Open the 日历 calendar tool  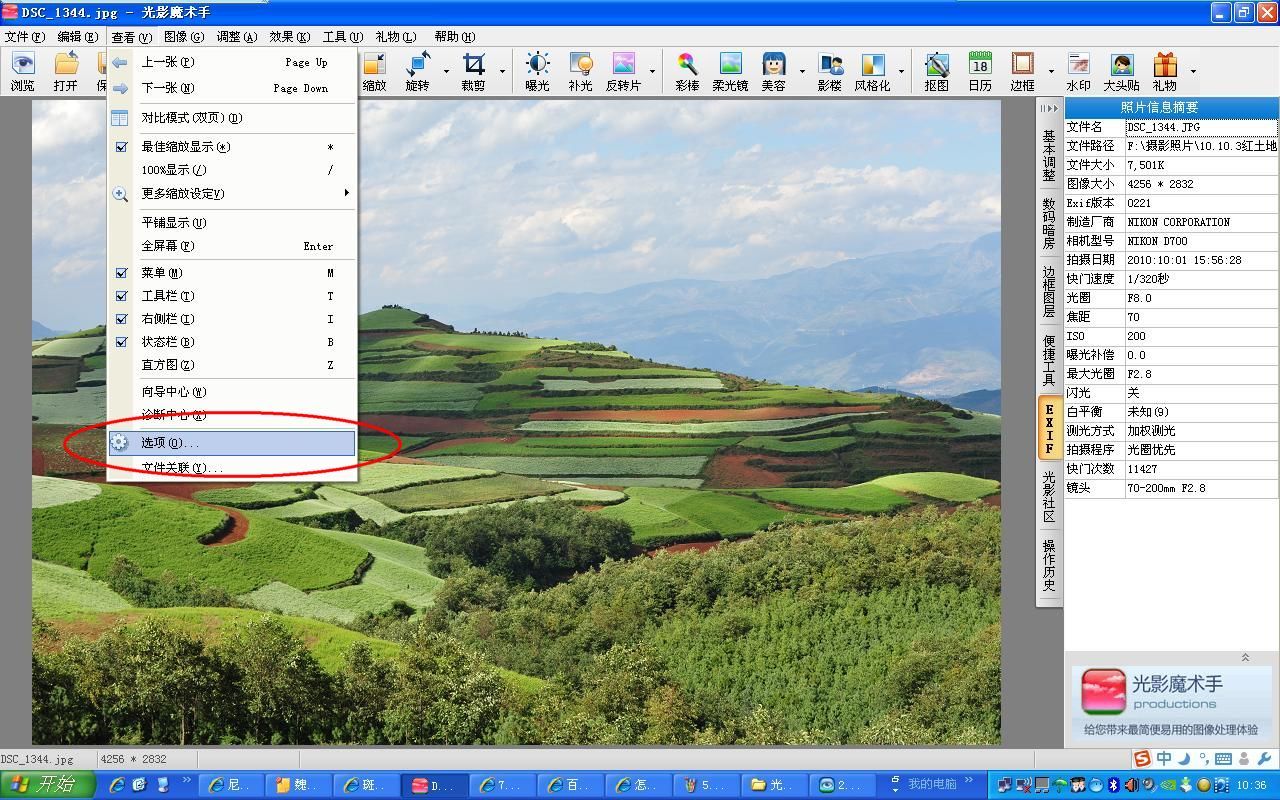(x=980, y=72)
